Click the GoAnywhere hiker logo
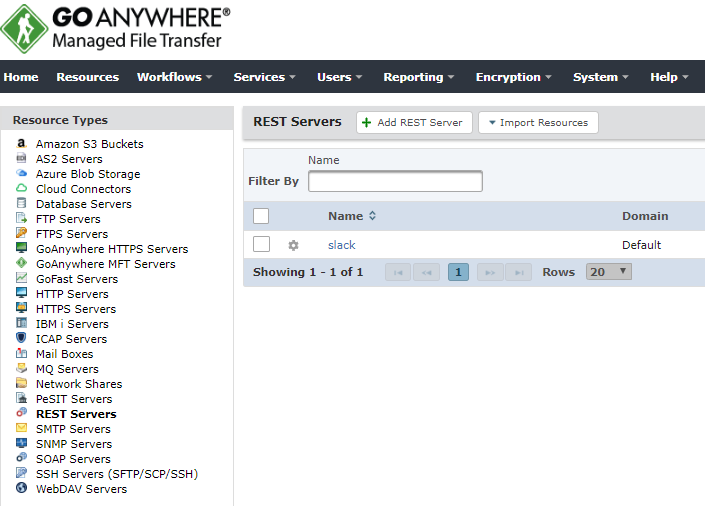 click(x=24, y=29)
